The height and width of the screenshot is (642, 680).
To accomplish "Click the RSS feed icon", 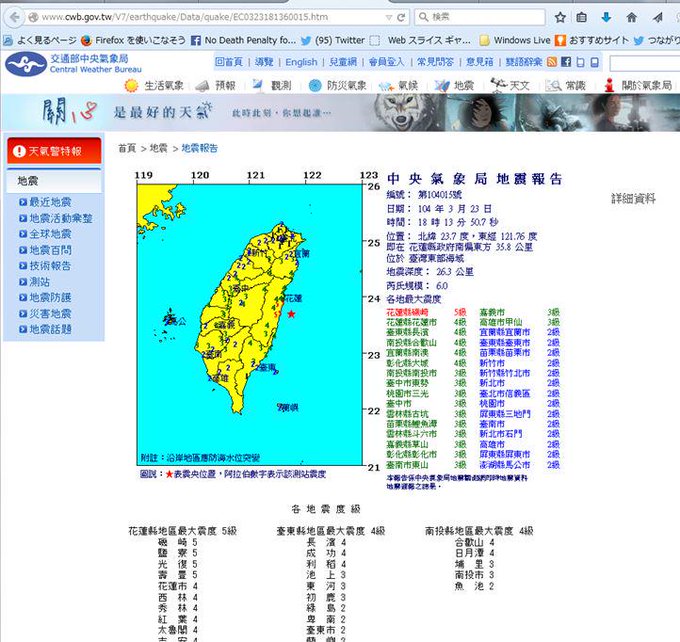I will tap(552, 62).
